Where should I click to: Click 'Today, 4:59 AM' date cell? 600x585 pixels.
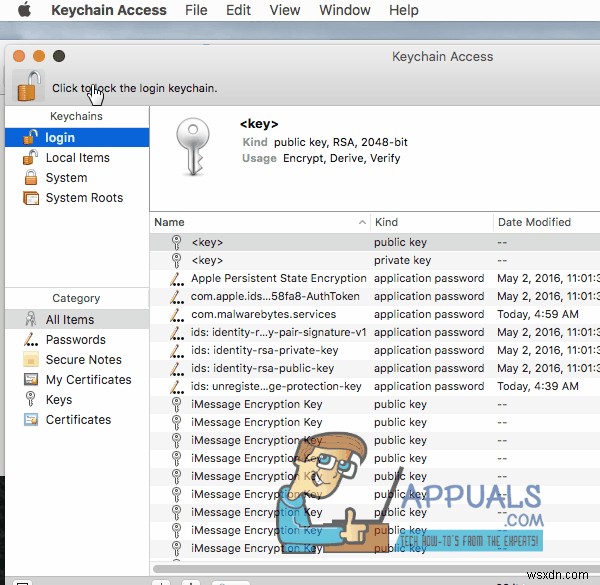(538, 314)
